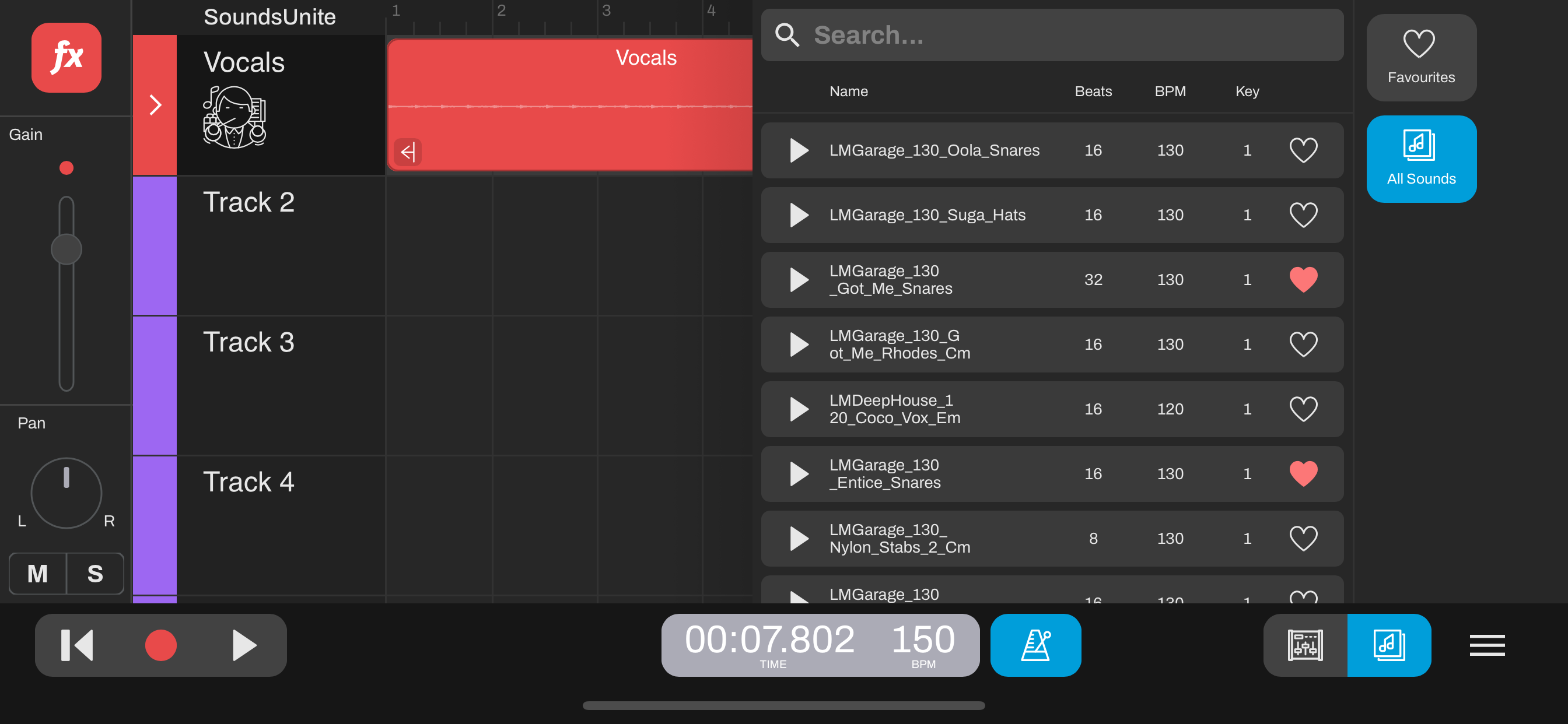This screenshot has height=724, width=1568.
Task: Favourite the LMGarage_130_Oola_Snares sound
Action: pos(1303,150)
